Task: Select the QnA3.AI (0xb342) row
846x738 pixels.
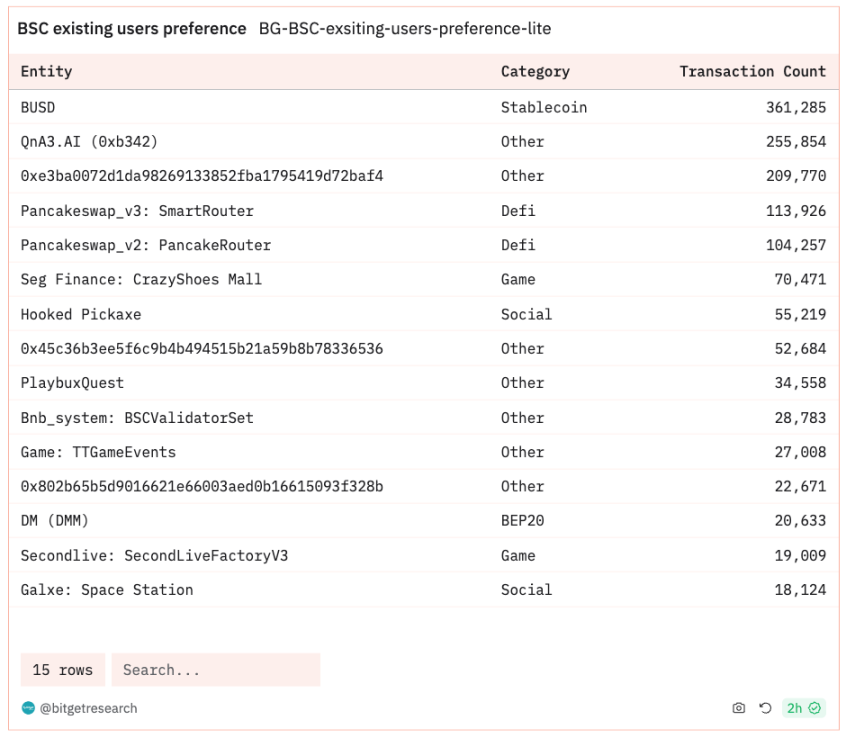Action: pos(424,142)
